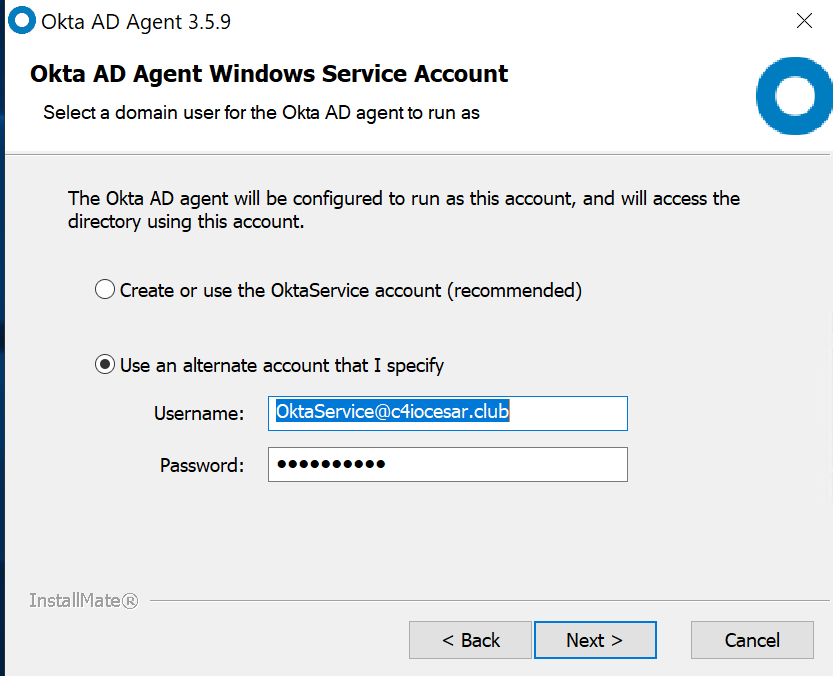
Task: Click the "Password:" field label
Action: coord(201,465)
